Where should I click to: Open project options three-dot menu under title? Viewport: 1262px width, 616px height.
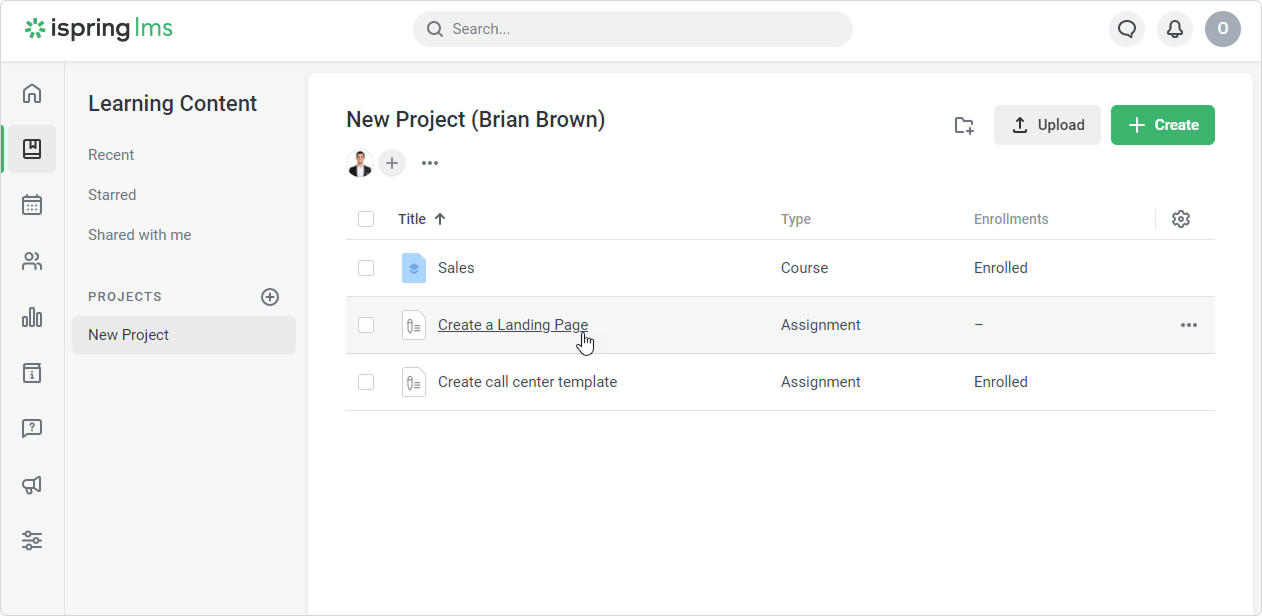click(430, 163)
